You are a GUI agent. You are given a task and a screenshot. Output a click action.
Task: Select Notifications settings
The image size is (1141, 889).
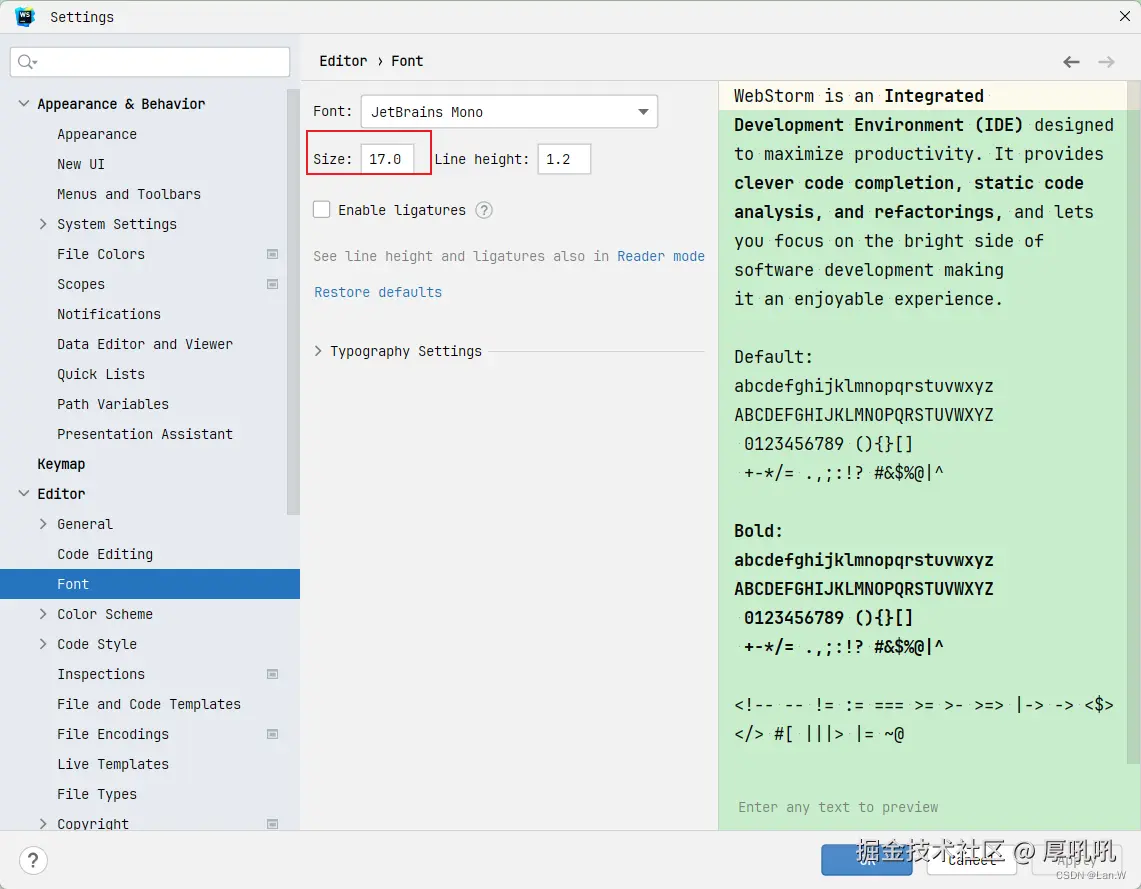click(x=109, y=314)
